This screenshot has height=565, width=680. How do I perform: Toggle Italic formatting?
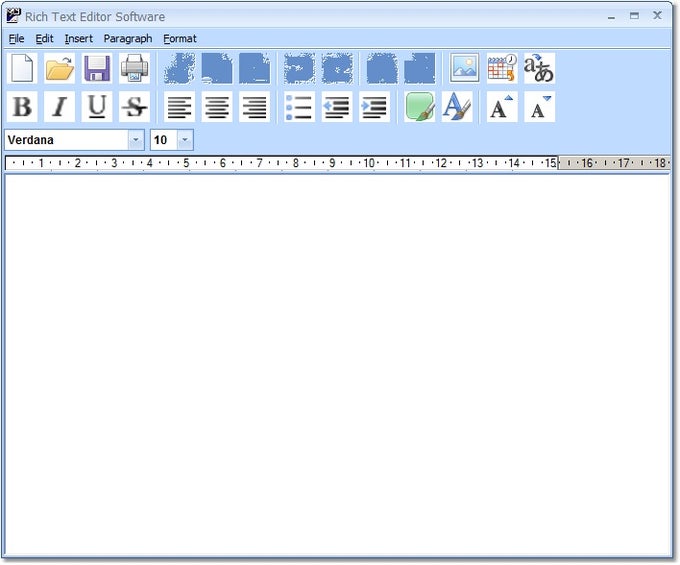[60, 107]
